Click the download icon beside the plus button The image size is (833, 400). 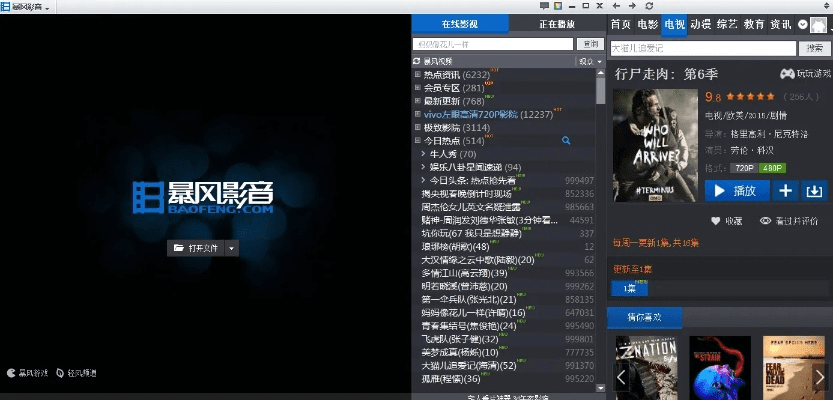click(814, 191)
